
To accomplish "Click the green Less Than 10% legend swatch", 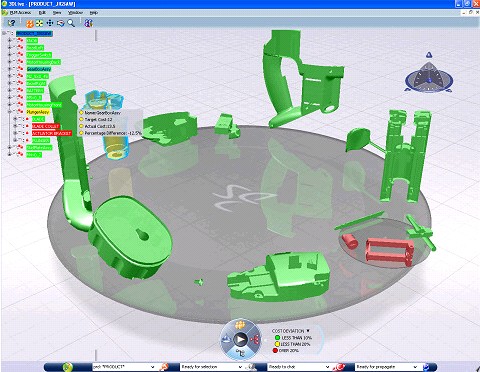I will point(277,338).
